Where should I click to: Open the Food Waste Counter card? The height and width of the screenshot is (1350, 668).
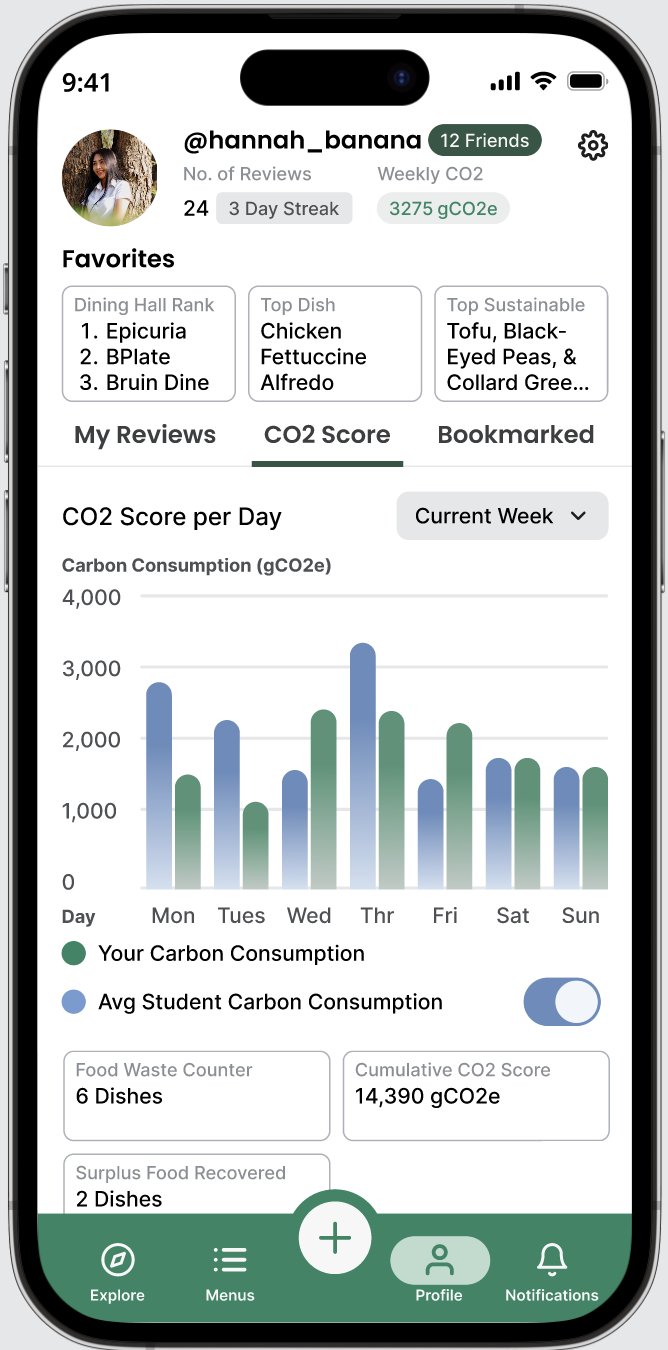click(197, 1095)
